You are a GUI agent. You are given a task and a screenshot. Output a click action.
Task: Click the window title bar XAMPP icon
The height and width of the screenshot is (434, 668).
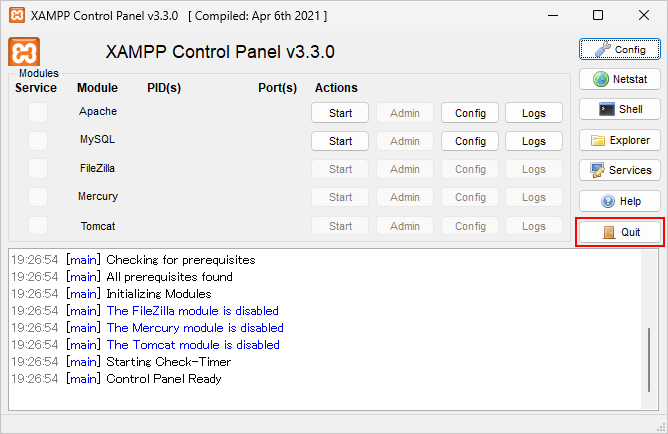tap(17, 16)
